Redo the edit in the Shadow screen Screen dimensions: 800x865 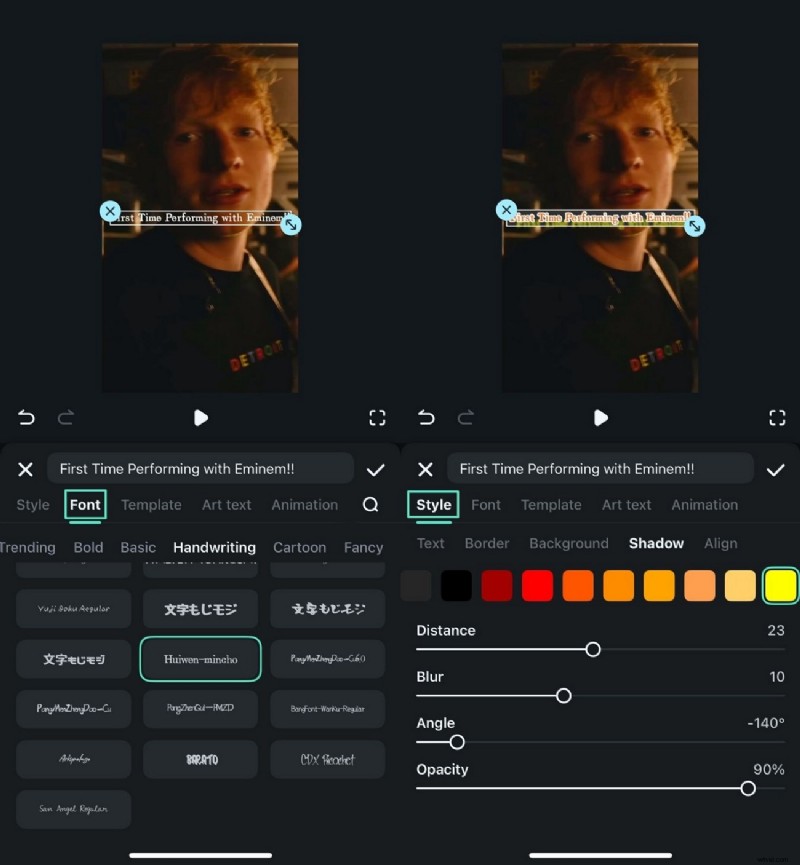466,418
